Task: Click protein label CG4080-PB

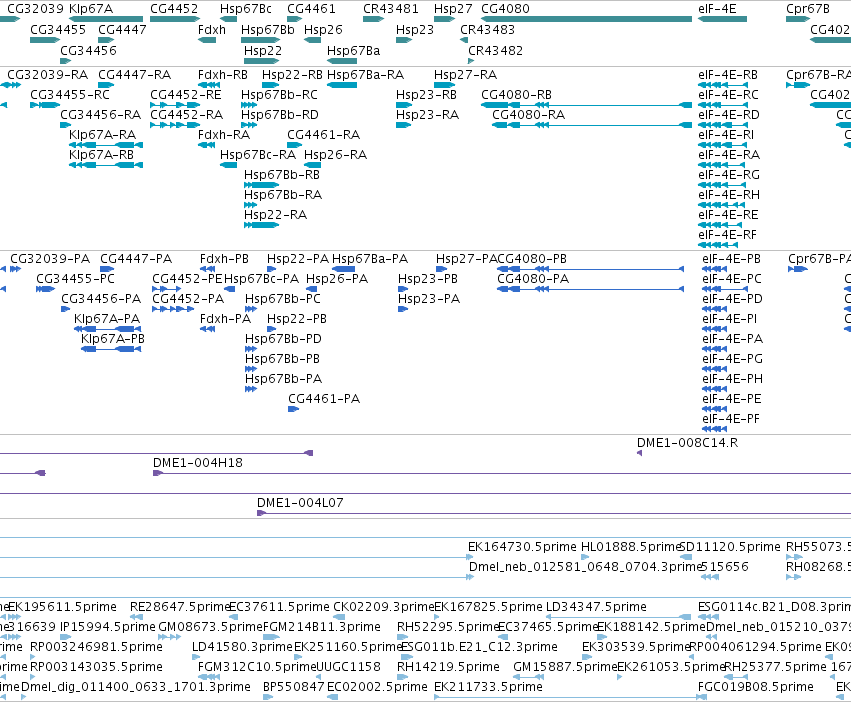Action: [531, 259]
